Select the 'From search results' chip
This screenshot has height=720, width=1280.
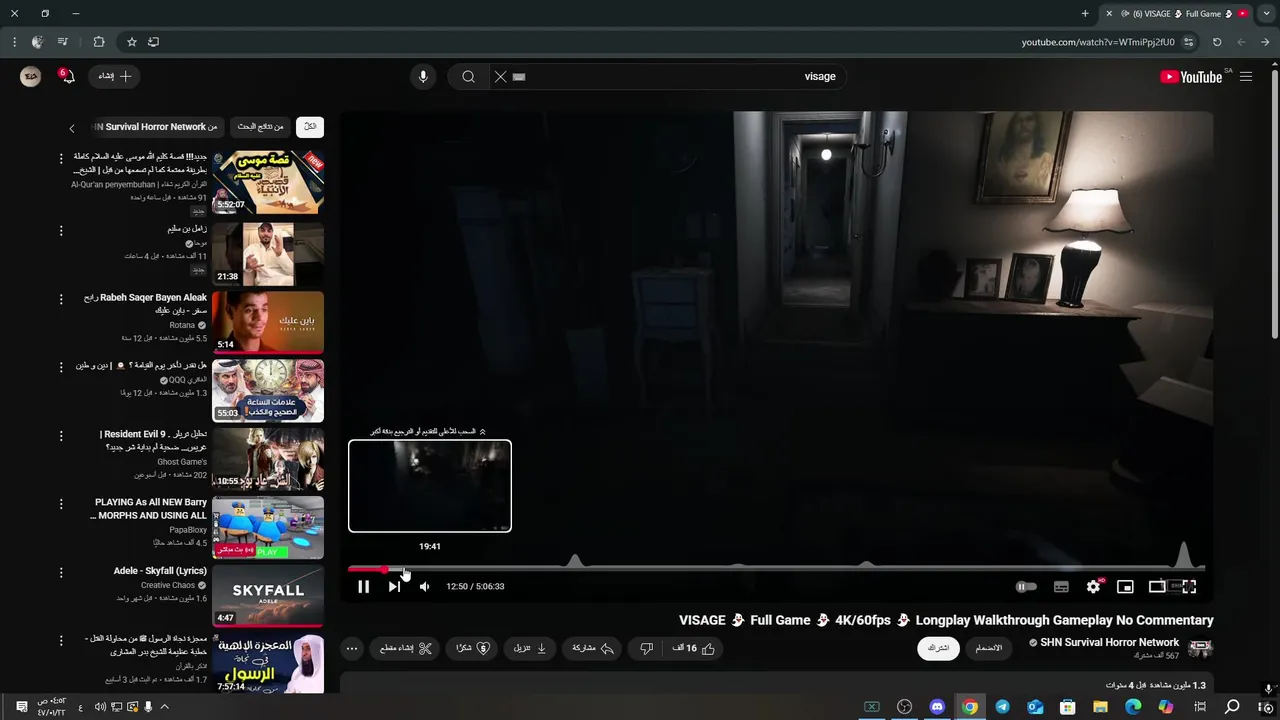click(x=260, y=127)
